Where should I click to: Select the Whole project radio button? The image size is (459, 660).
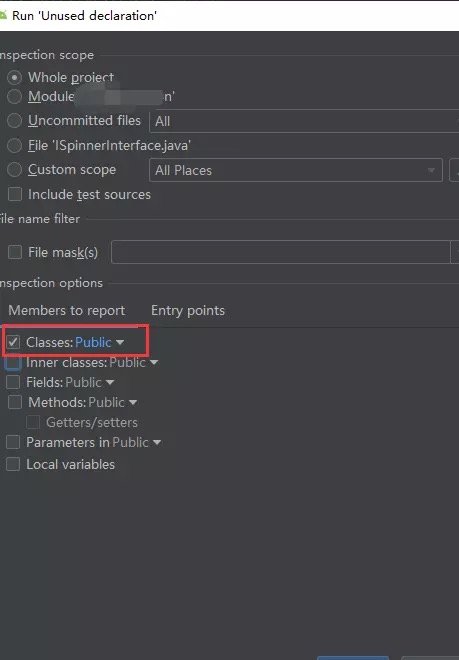point(14,77)
